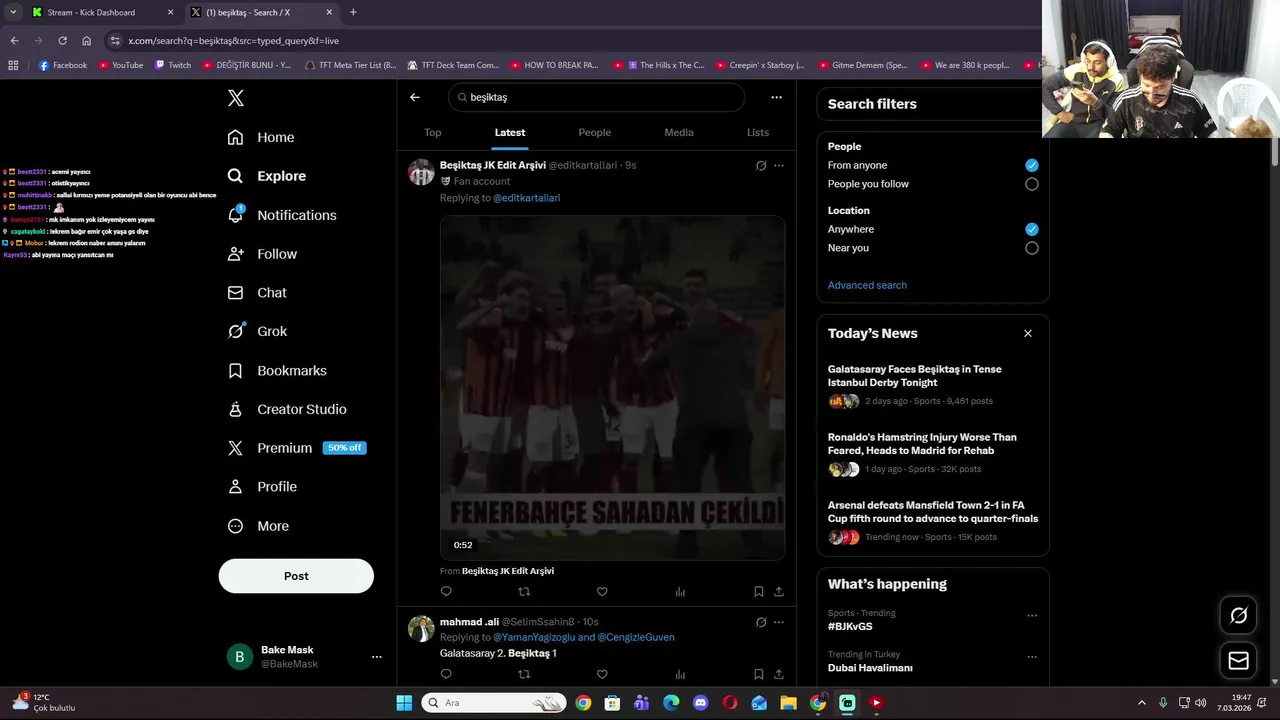Repost the Beşiktaş JK Edit Arşivi post
1280x720 pixels.
(524, 591)
